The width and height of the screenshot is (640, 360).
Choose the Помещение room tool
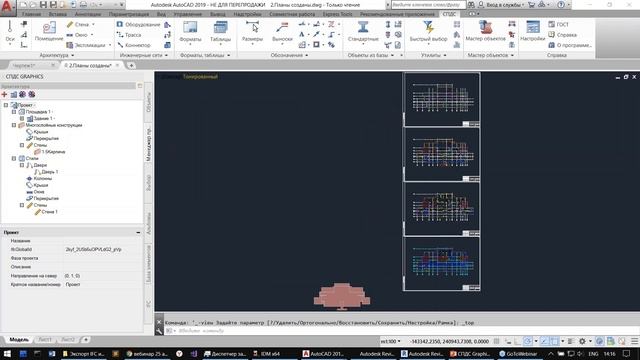coord(49,32)
